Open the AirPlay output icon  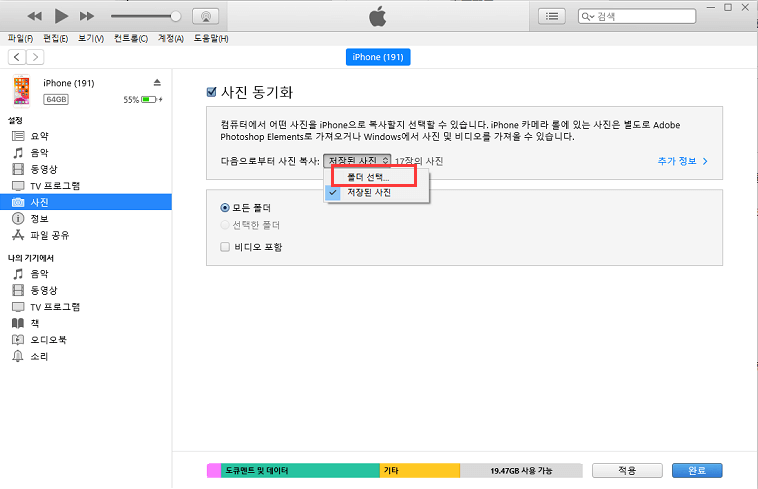tap(205, 16)
